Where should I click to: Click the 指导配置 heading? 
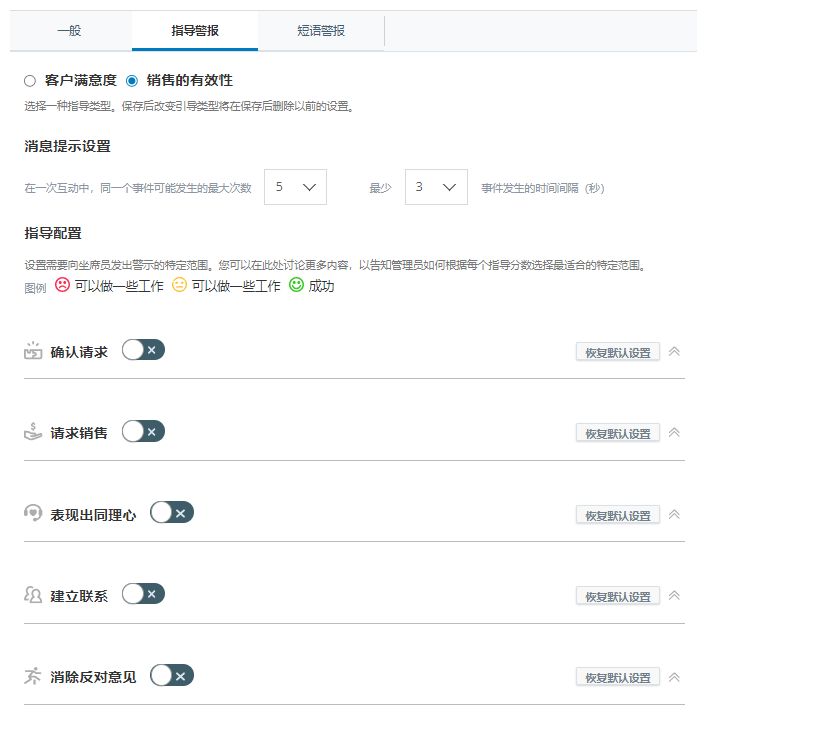[53, 233]
